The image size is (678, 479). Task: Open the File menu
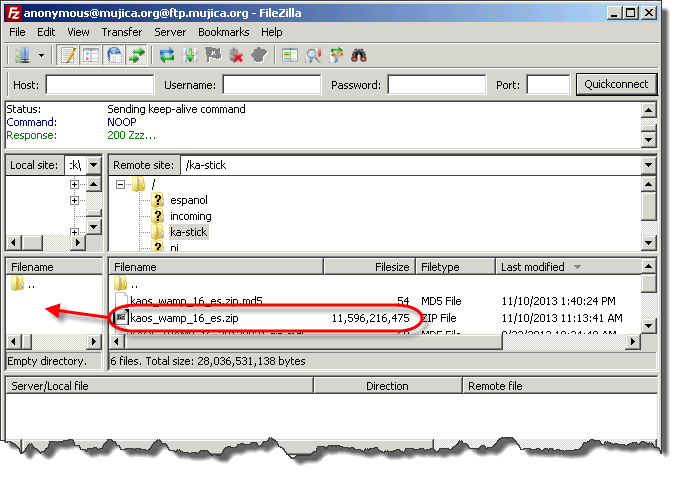tap(17, 32)
